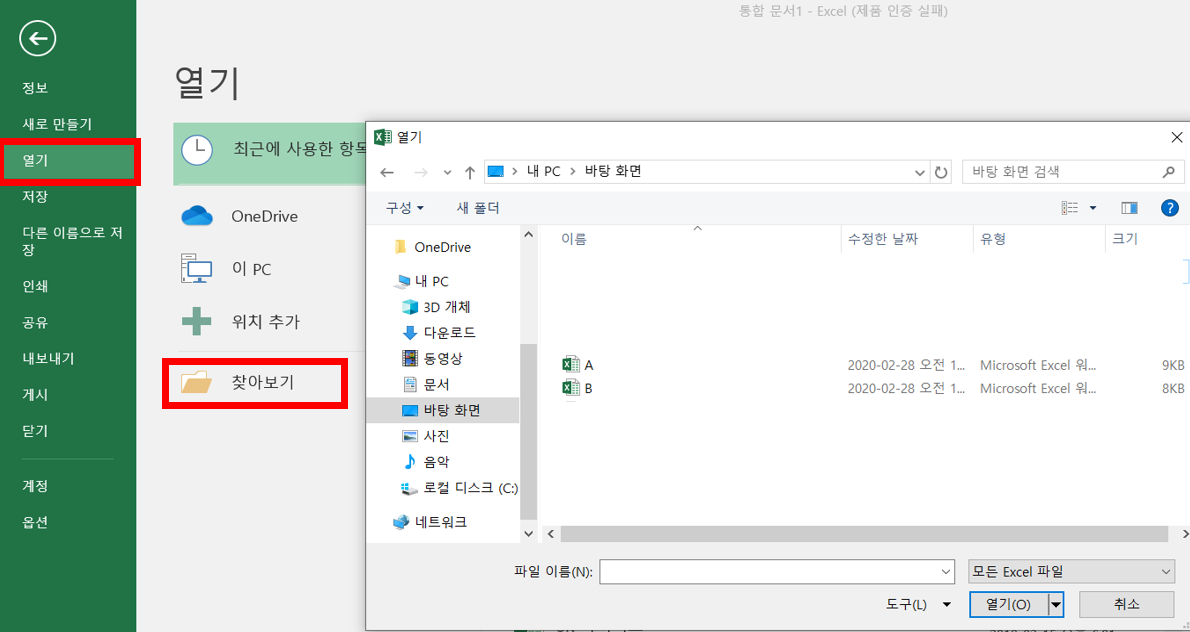Open 계정 in the sidebar

point(35,486)
